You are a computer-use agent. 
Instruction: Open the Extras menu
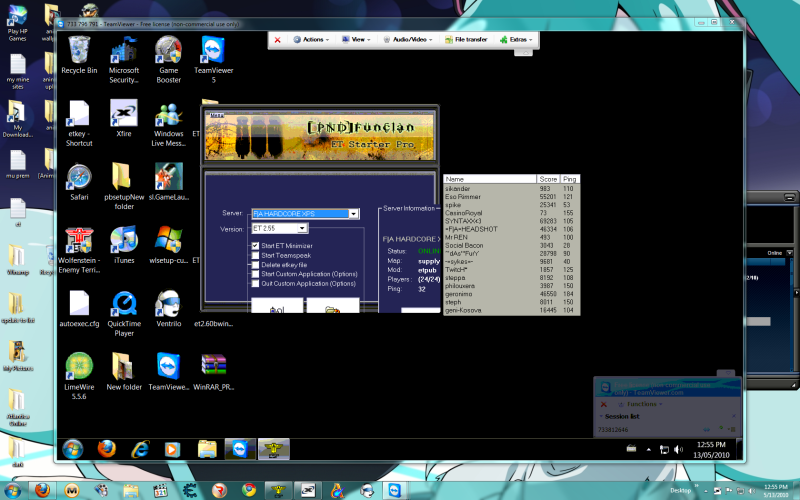coord(516,39)
